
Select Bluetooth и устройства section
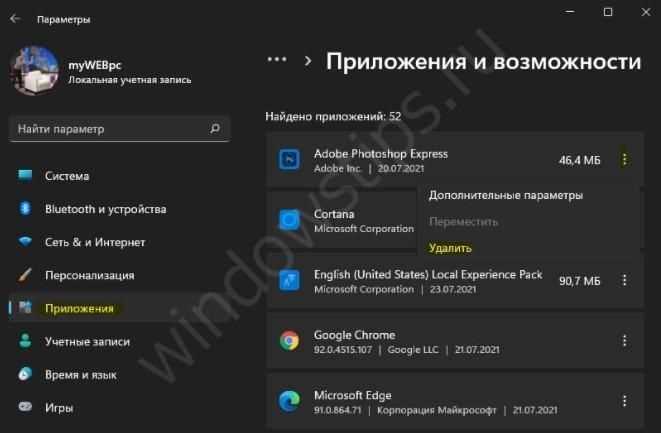pyautogui.click(x=105, y=209)
